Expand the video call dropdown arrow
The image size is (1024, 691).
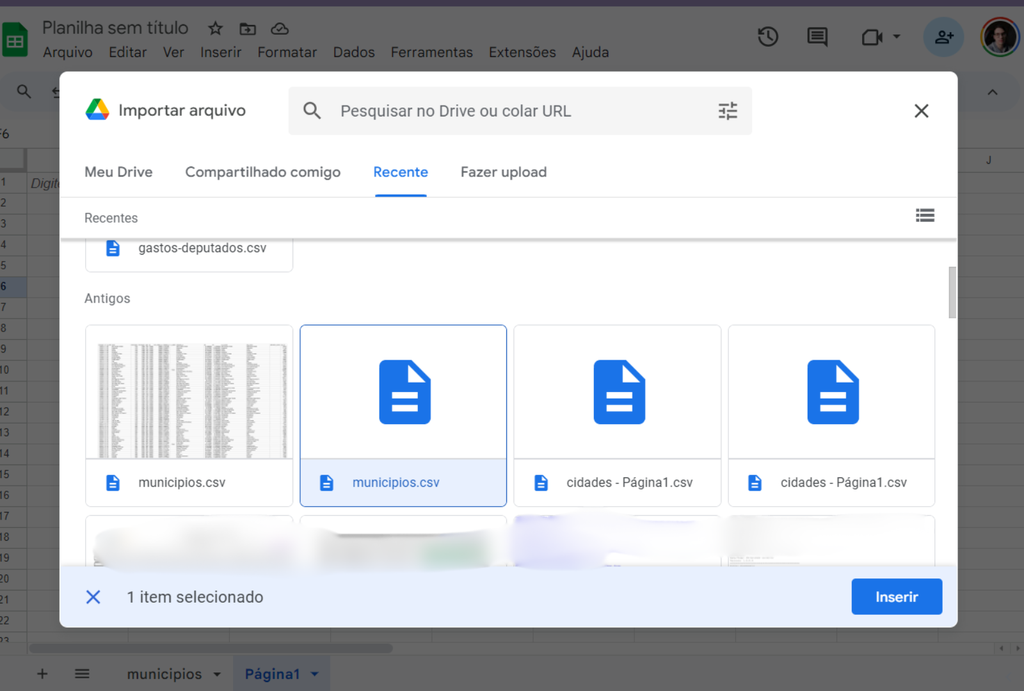click(x=896, y=37)
